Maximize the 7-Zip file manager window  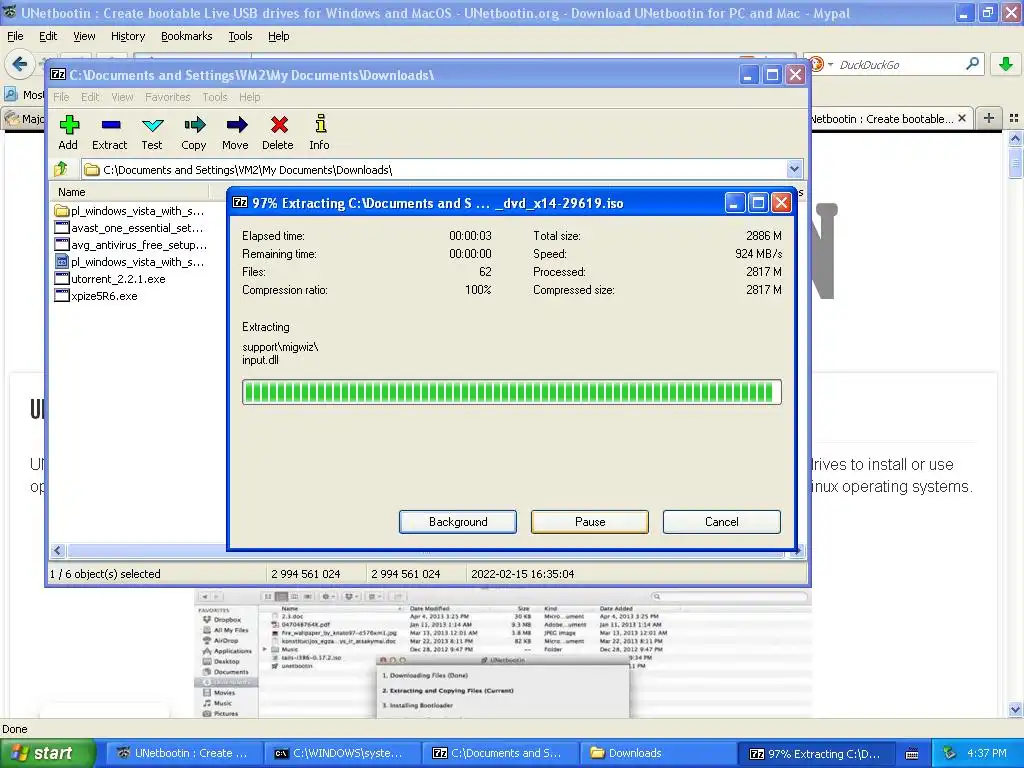pyautogui.click(x=772, y=74)
